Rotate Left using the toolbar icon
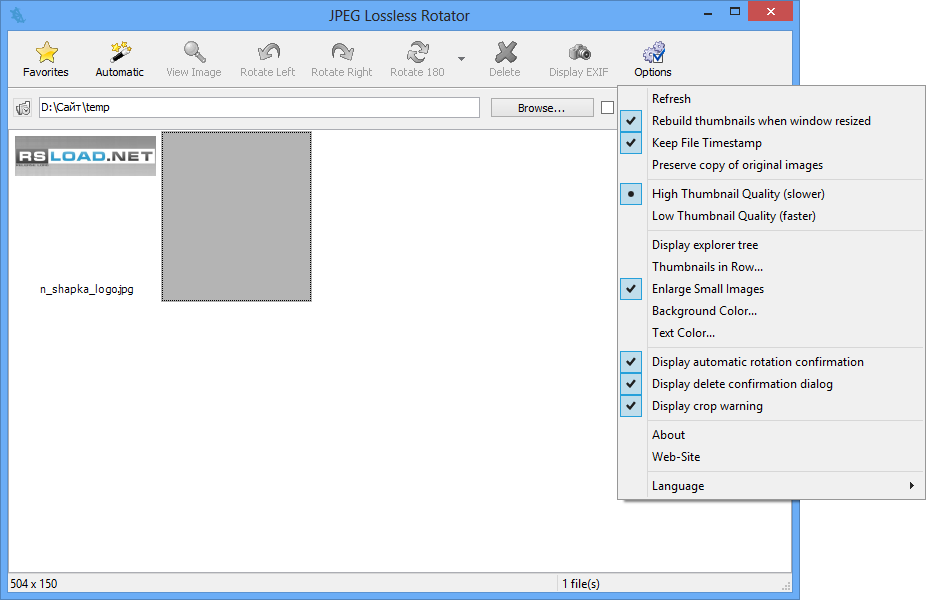 point(269,52)
